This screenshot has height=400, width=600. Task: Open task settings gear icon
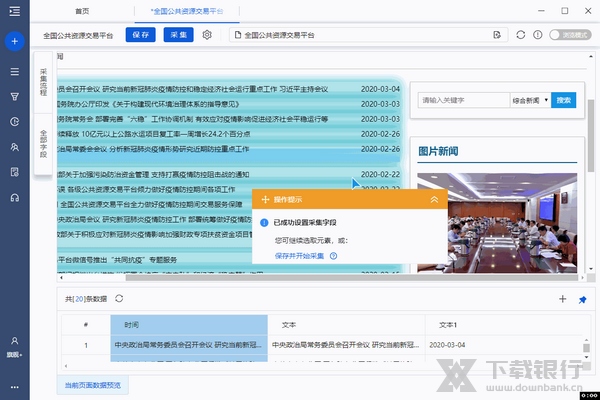point(207,35)
